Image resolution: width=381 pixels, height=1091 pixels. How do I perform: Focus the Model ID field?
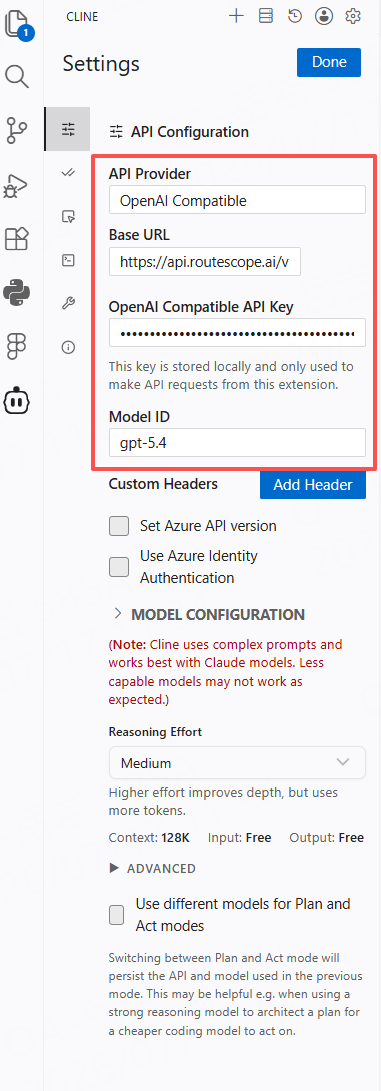tap(237, 442)
